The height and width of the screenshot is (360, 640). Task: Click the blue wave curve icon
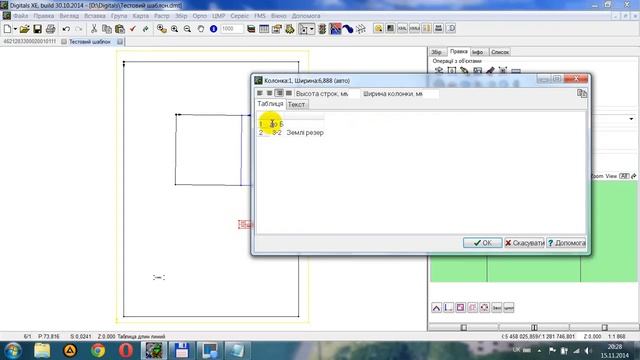click(x=348, y=29)
